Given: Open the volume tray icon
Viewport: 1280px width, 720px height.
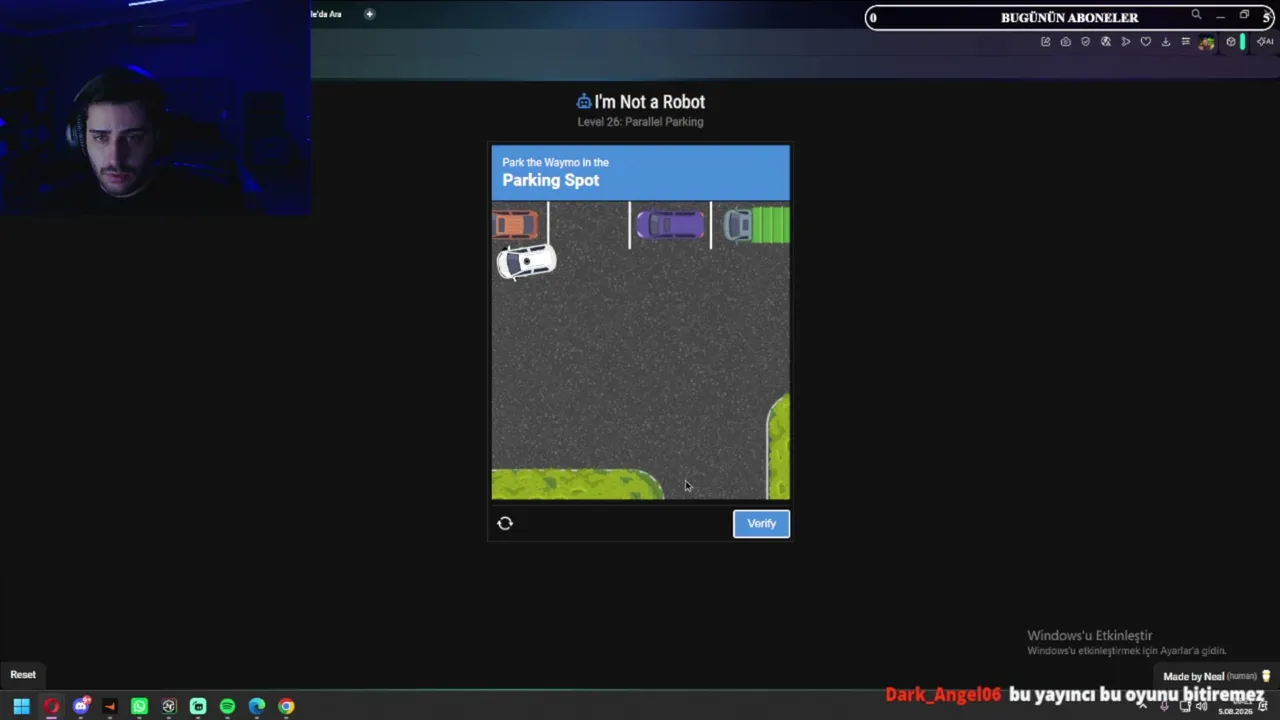Looking at the screenshot, I should click(x=1201, y=706).
